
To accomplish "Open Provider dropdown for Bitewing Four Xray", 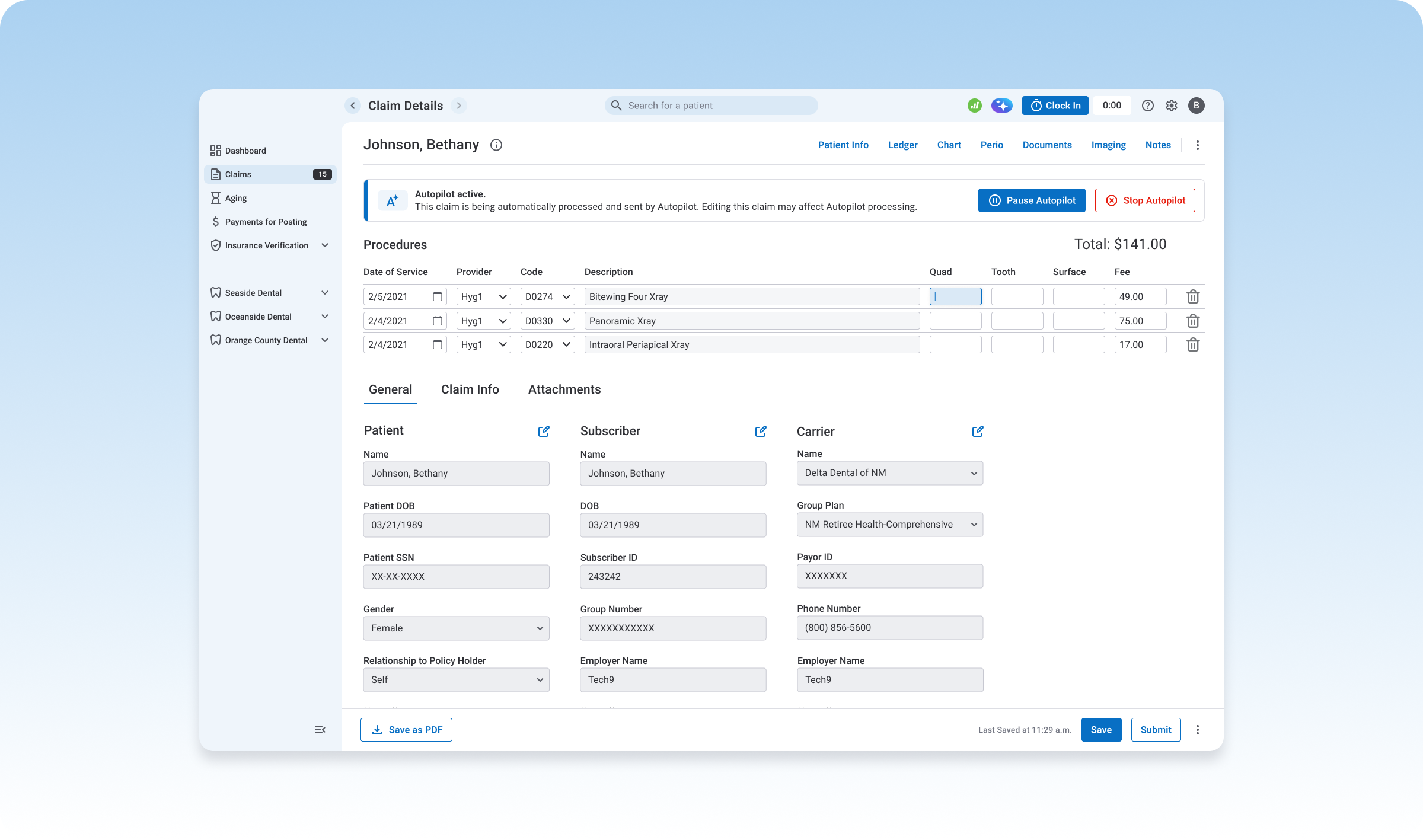I will click(x=484, y=296).
